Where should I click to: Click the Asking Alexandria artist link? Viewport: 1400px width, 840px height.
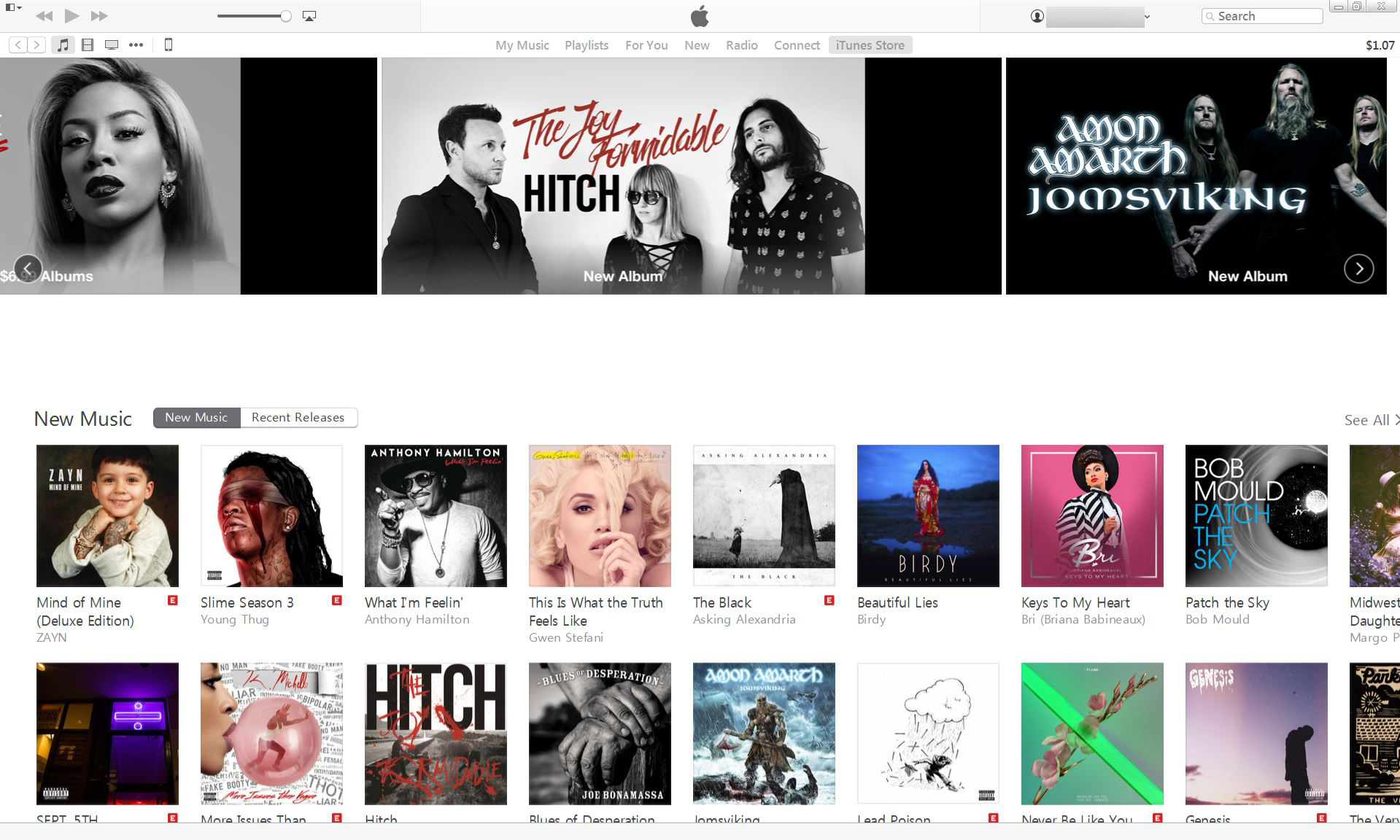coord(744,620)
